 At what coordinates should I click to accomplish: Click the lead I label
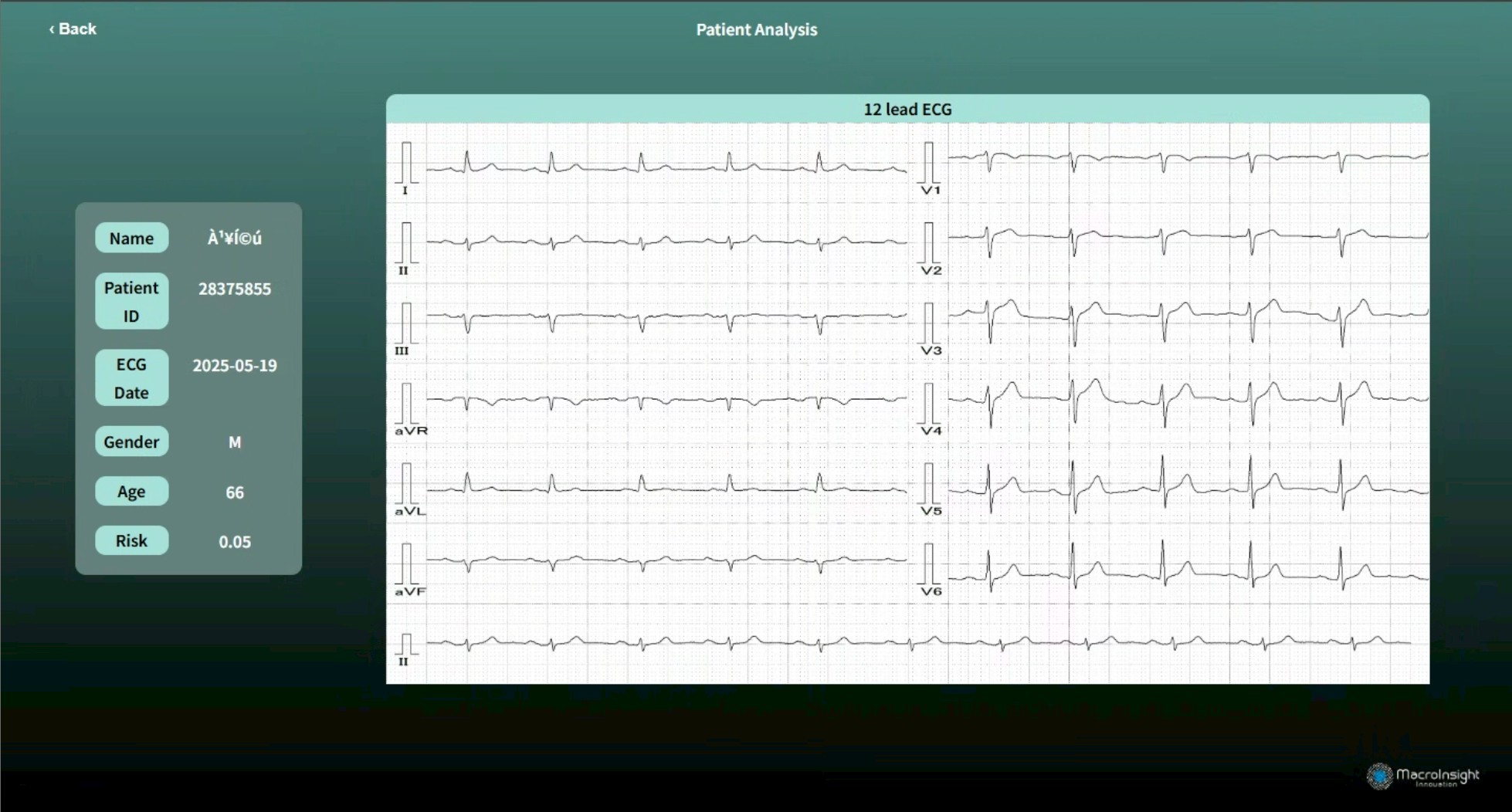pos(405,191)
